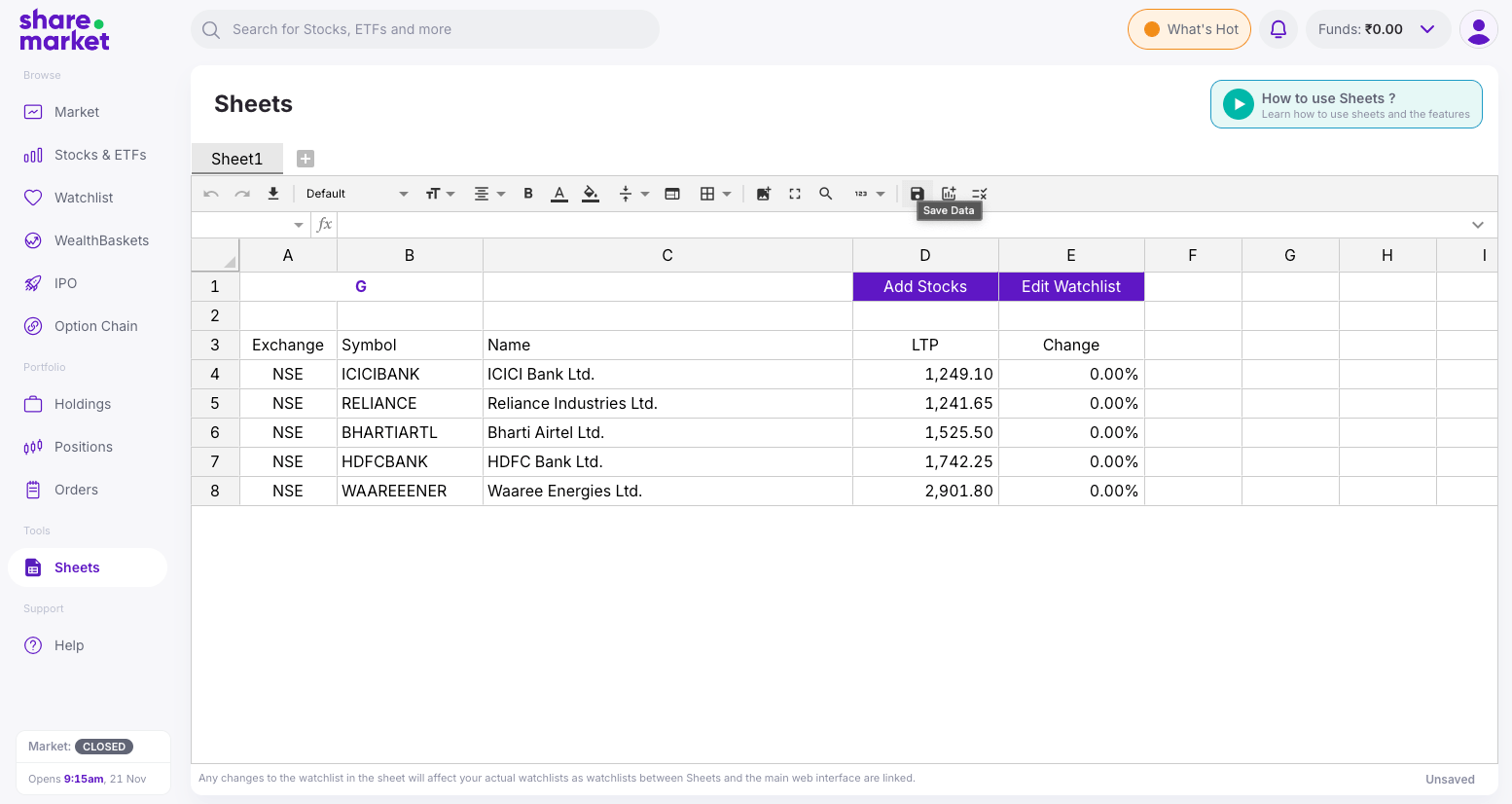The height and width of the screenshot is (804, 1512).
Task: Open Holdings in the sidebar
Action: click(88, 404)
